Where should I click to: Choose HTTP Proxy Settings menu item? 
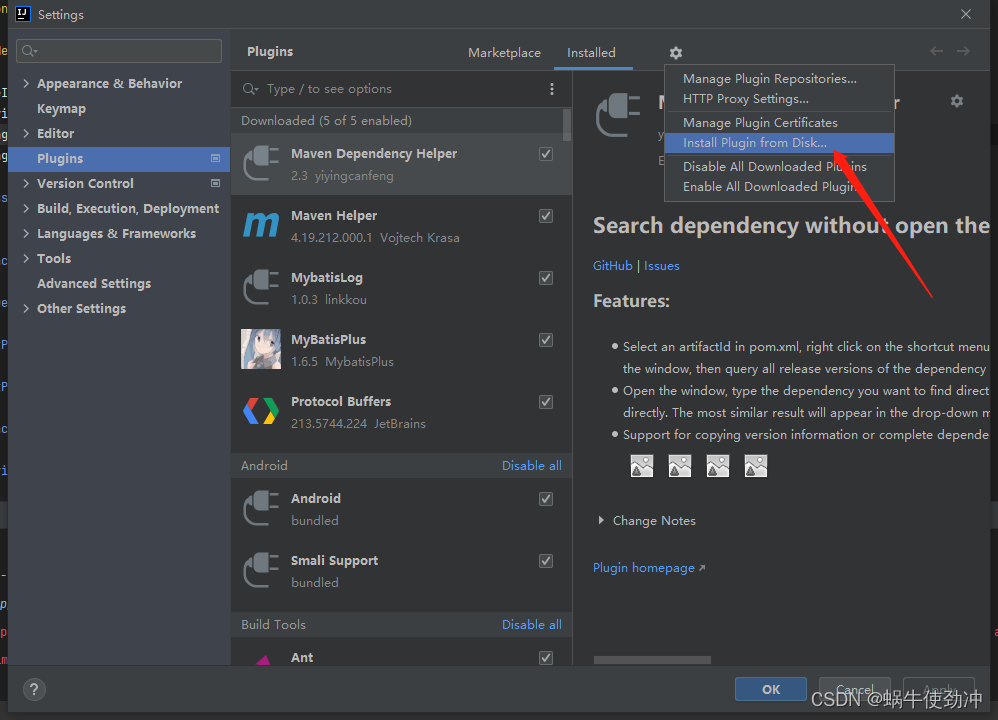(779, 99)
